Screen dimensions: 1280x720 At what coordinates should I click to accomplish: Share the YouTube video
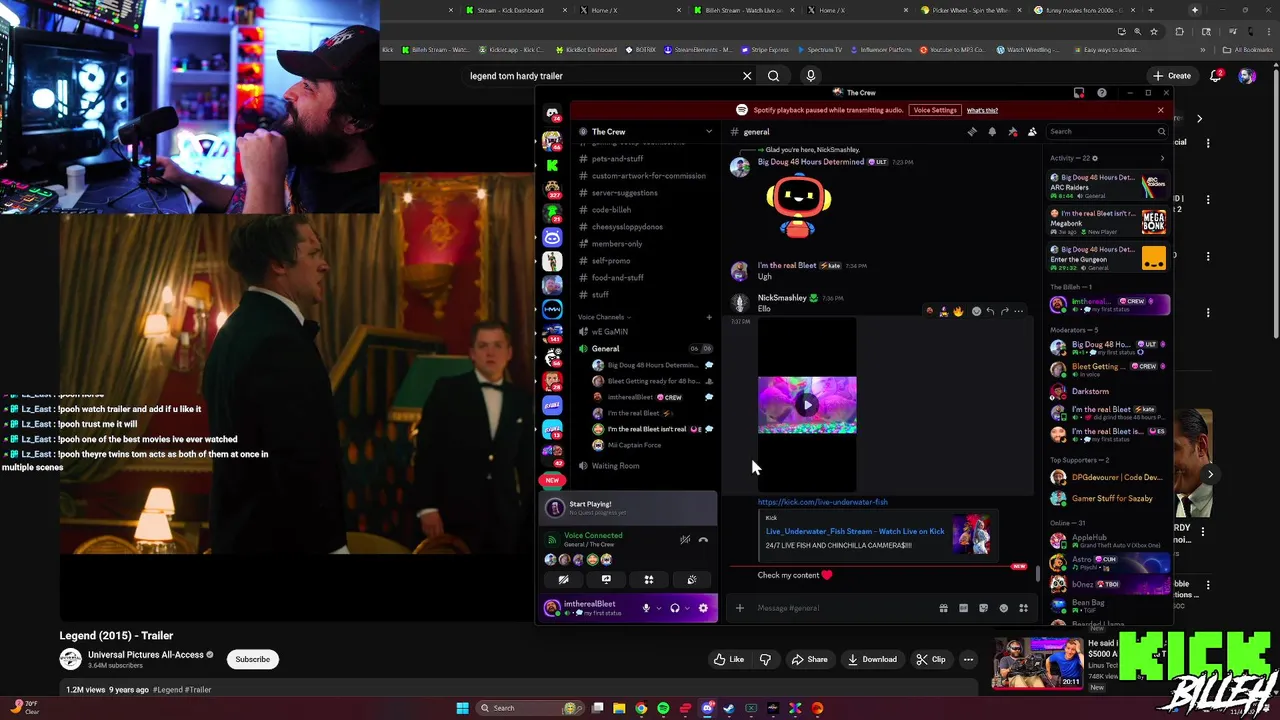pos(809,659)
